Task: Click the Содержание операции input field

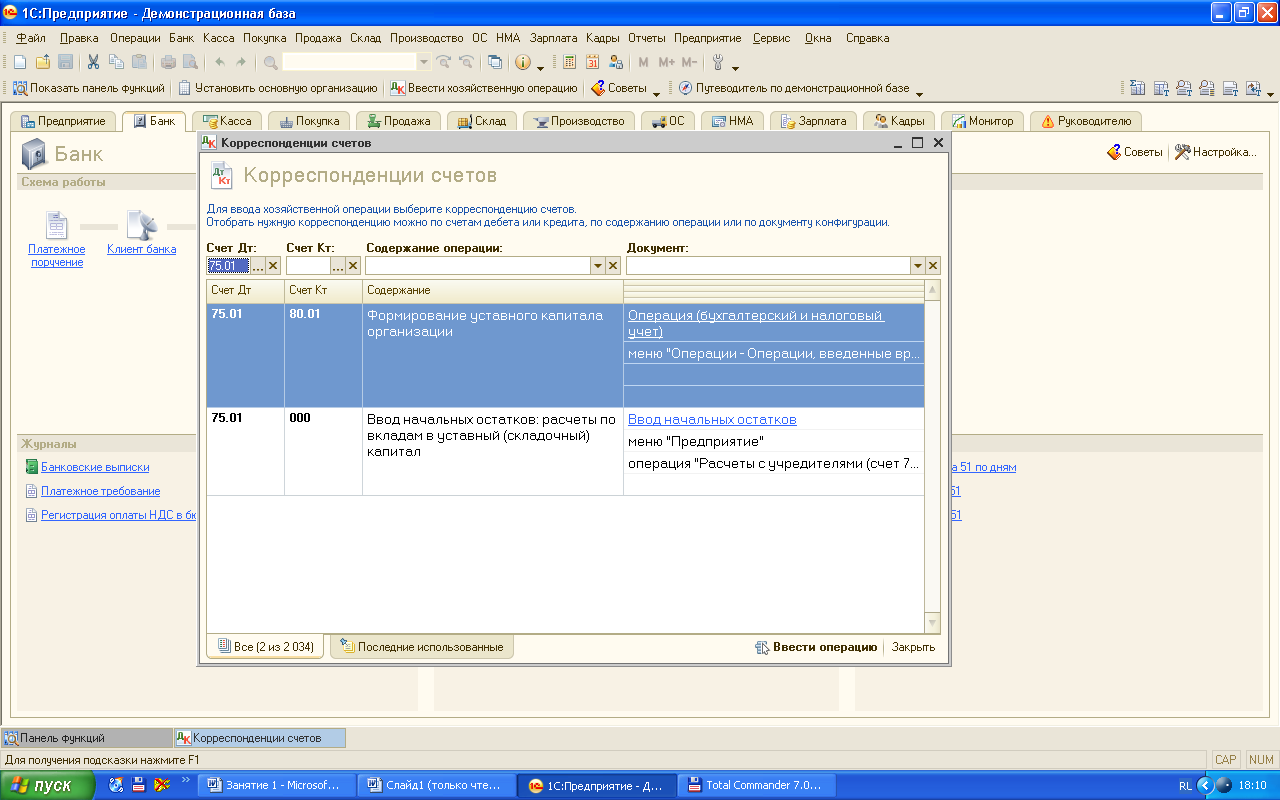Action: pos(478,266)
